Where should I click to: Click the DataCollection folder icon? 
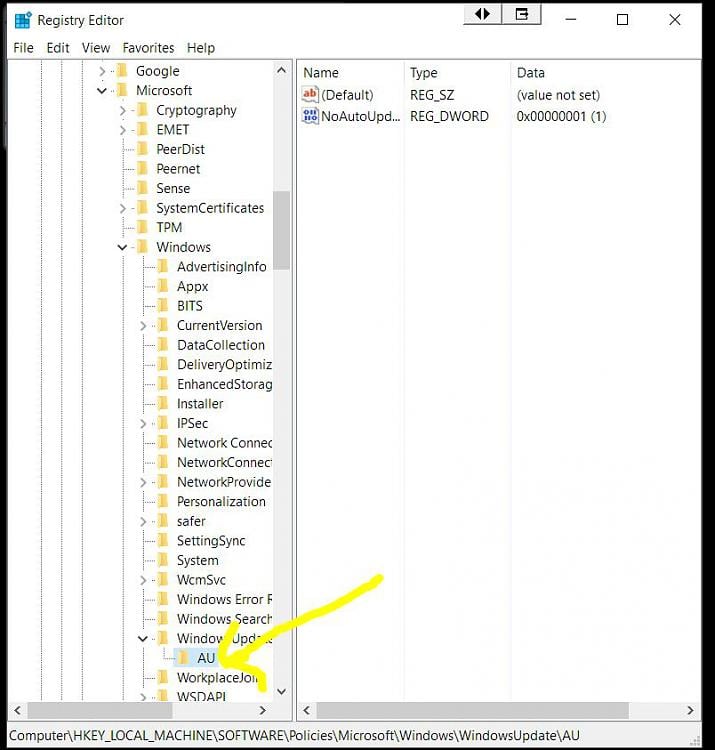point(163,345)
